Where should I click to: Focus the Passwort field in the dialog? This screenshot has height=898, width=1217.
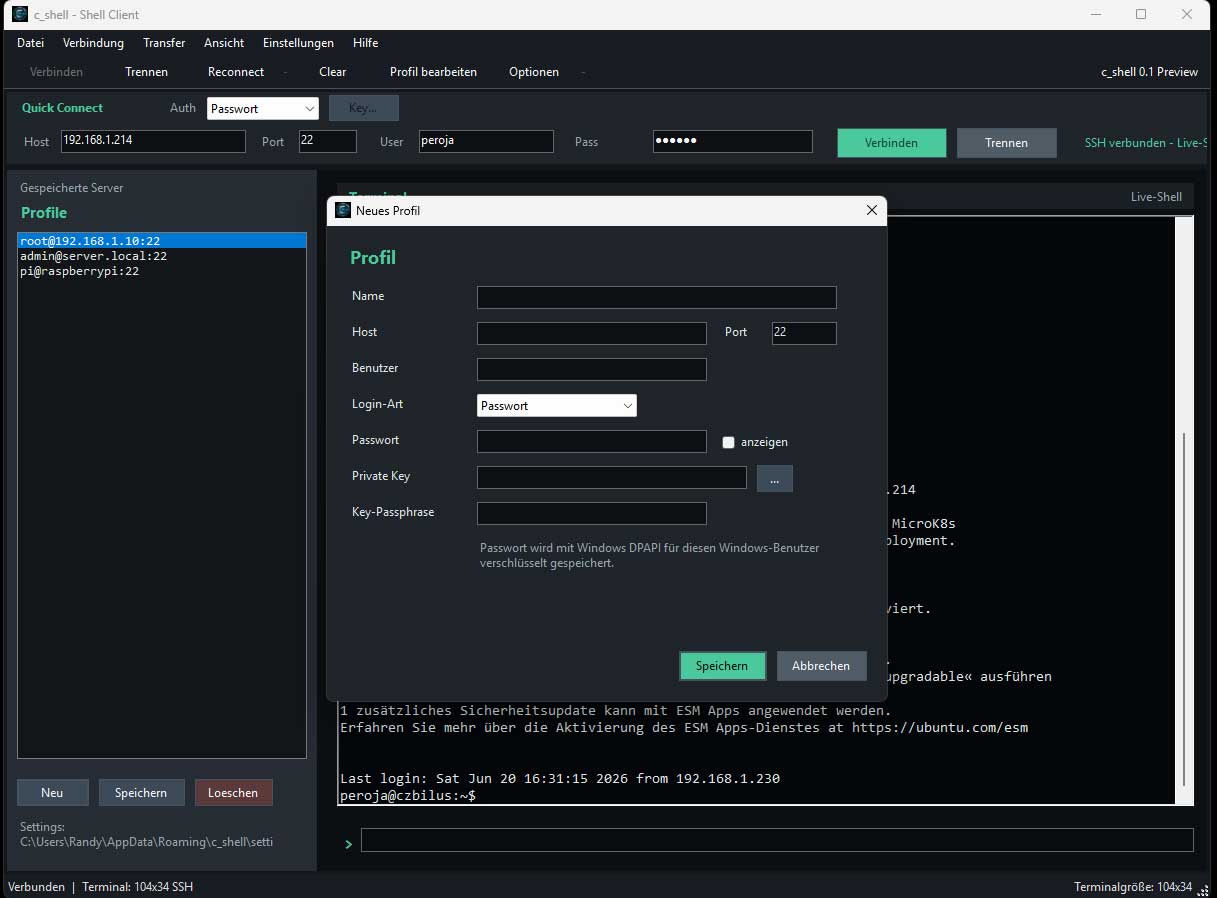coord(592,441)
